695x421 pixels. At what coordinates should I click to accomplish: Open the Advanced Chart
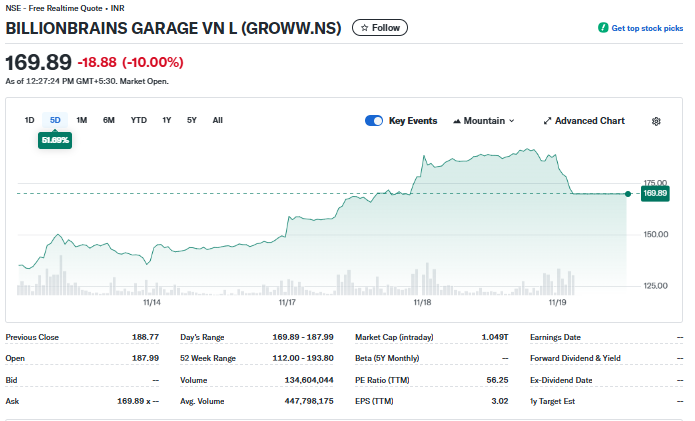pyautogui.click(x=584, y=121)
